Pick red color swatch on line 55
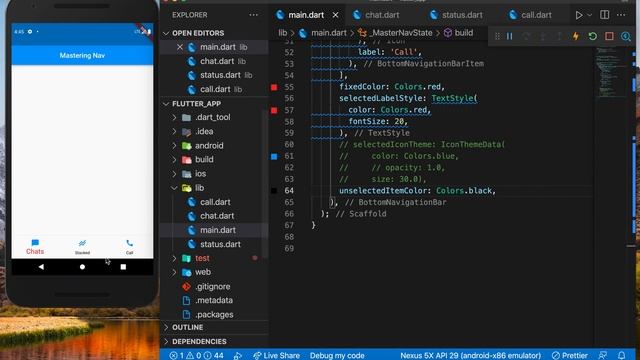This screenshot has width=640, height=360. 274,87
